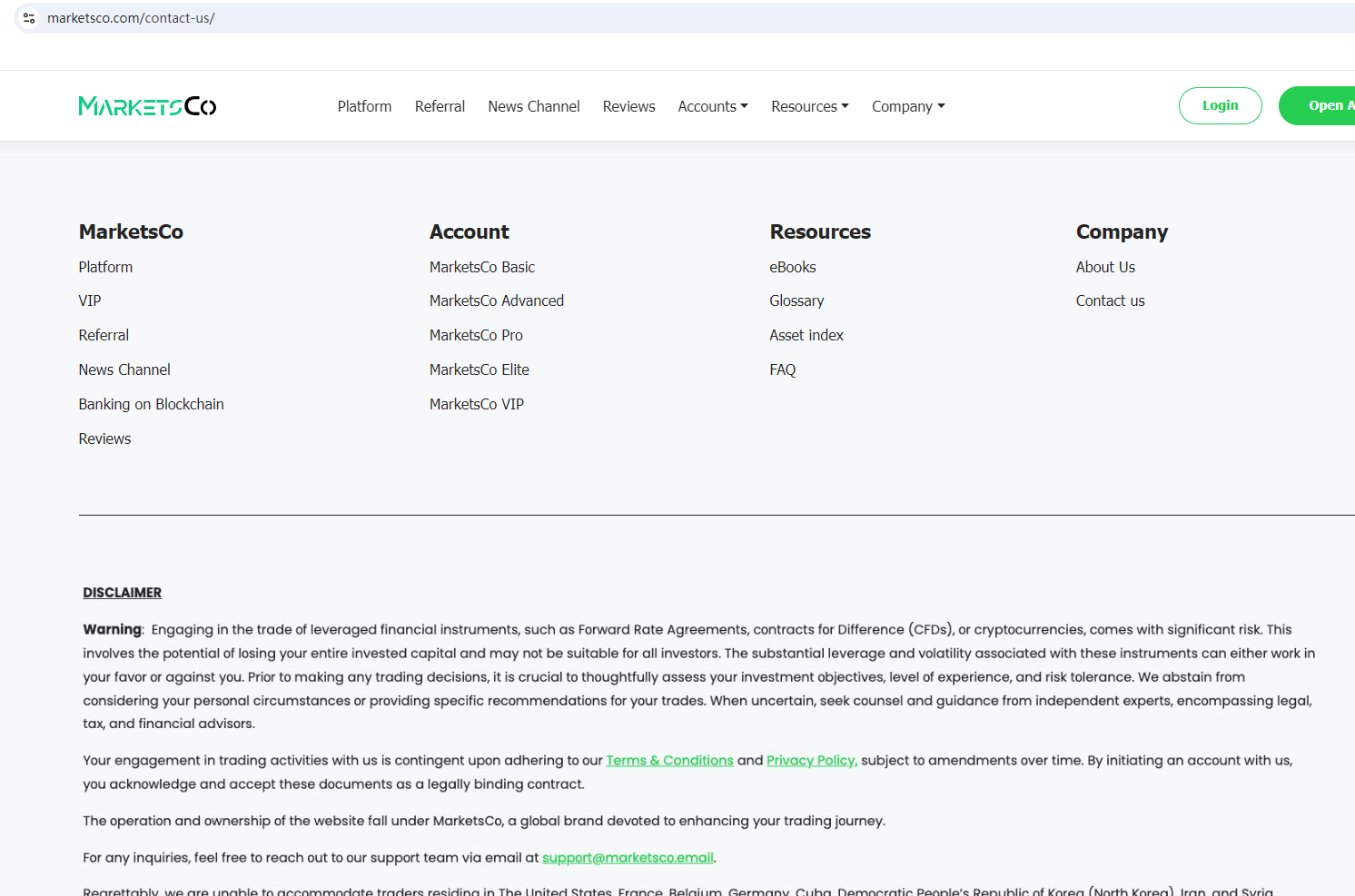Open the Asset index footer link
The image size is (1355, 896).
[806, 335]
